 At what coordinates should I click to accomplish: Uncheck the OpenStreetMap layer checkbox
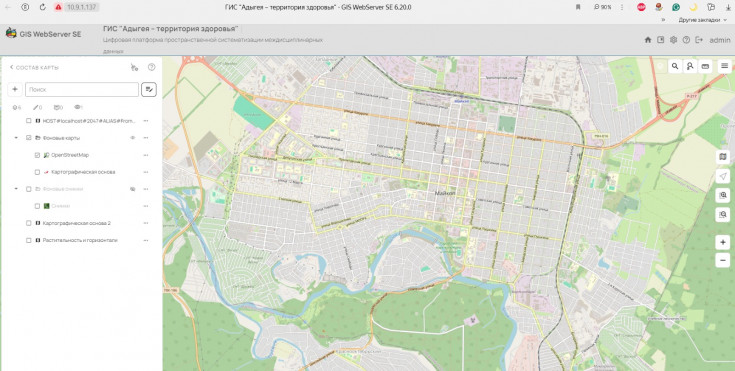[38, 155]
